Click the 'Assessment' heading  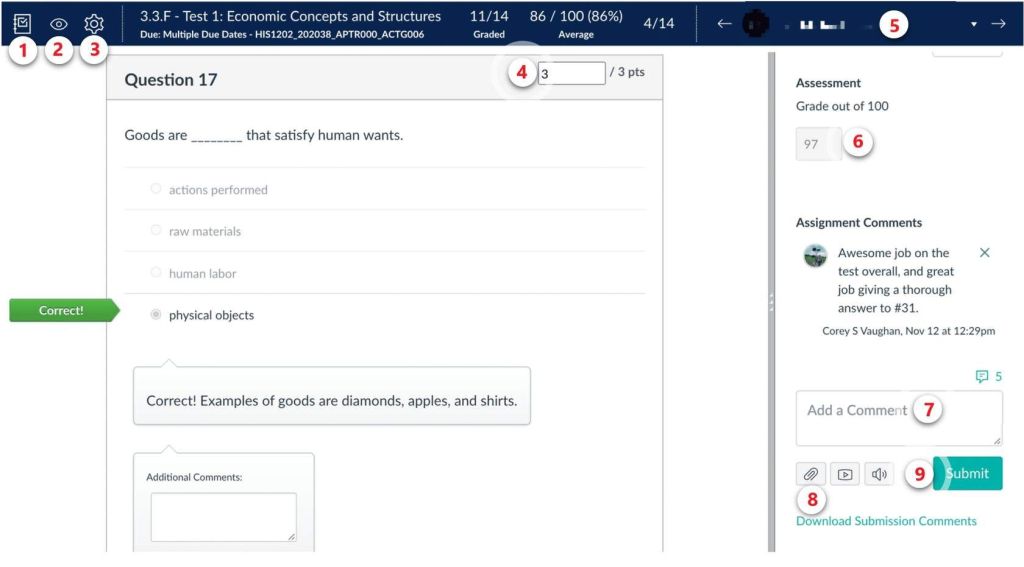click(828, 83)
